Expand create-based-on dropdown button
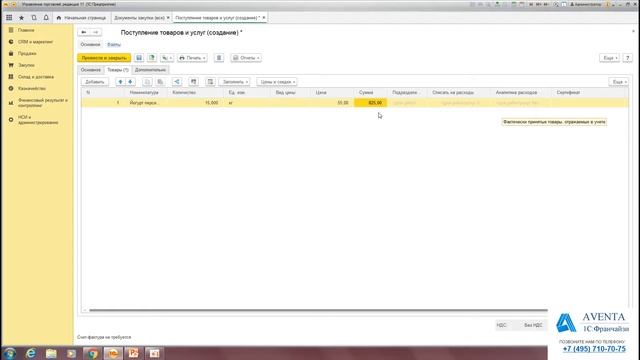Image resolution: width=640 pixels, height=360 pixels. pos(167,58)
